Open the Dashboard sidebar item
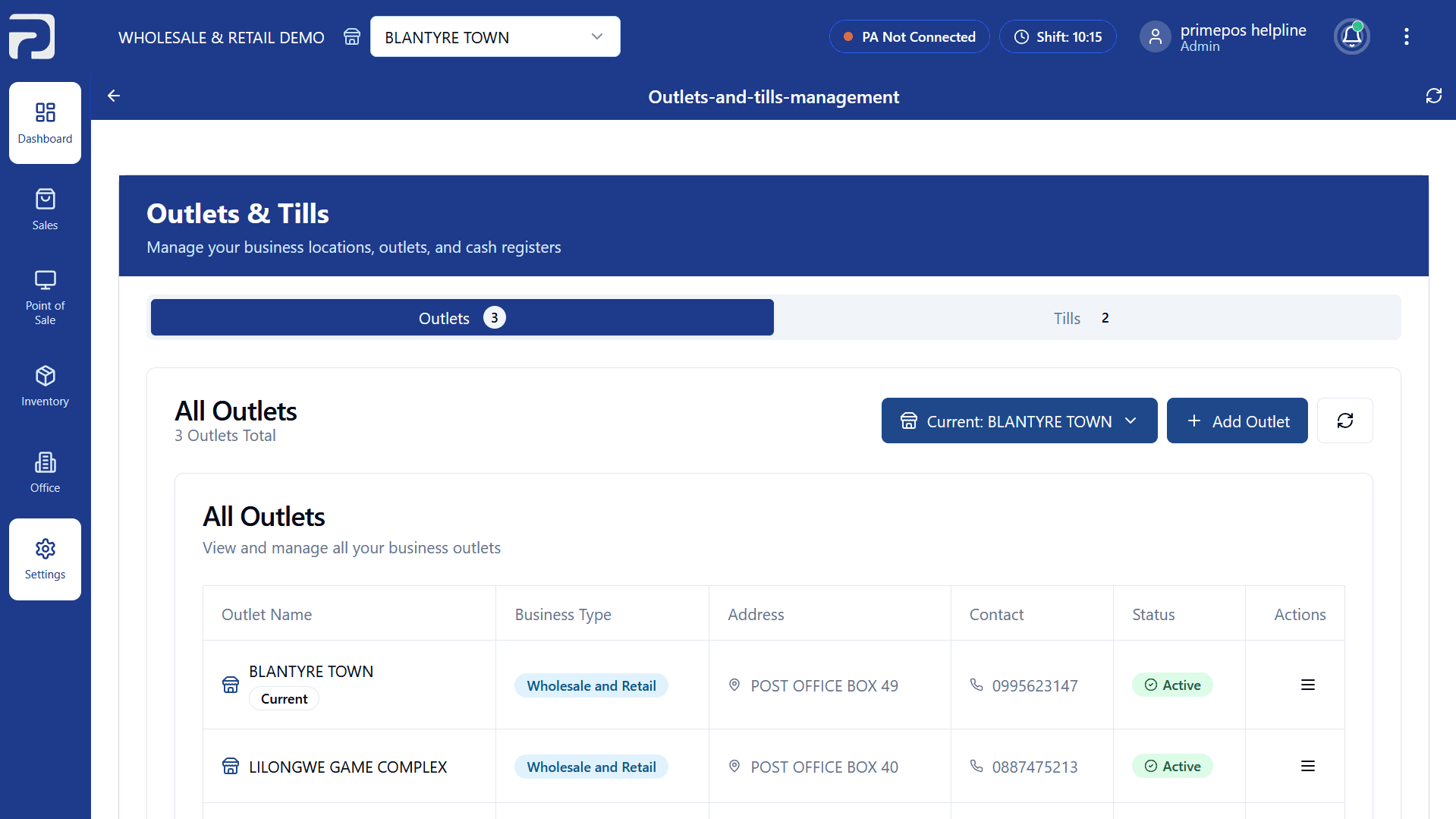Screen dimensions: 1456x819 tap(45, 123)
